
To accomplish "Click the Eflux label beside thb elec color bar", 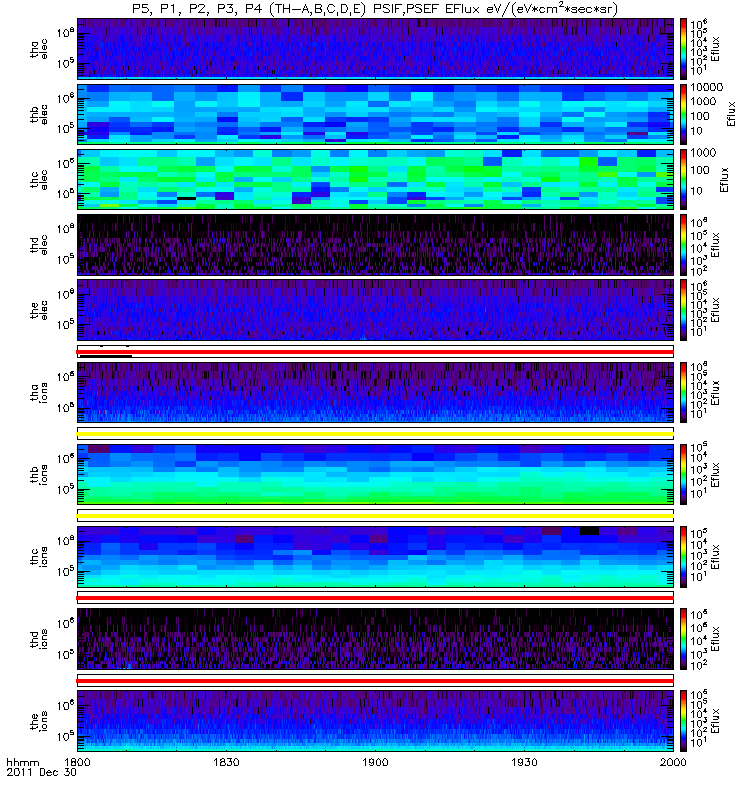I will tap(732, 114).
